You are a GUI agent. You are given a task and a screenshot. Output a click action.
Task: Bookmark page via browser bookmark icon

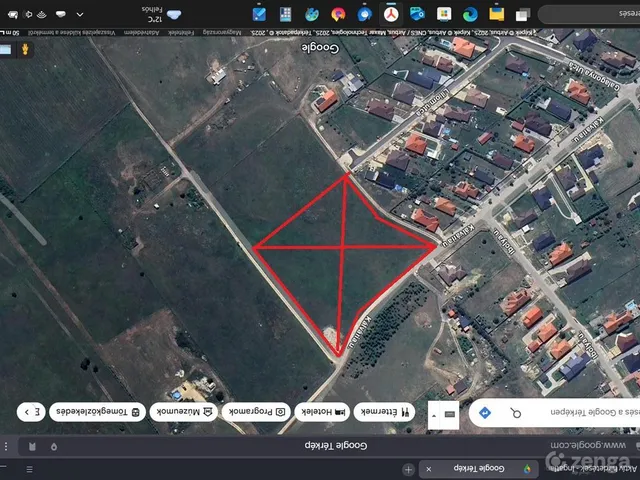[x=32, y=447]
